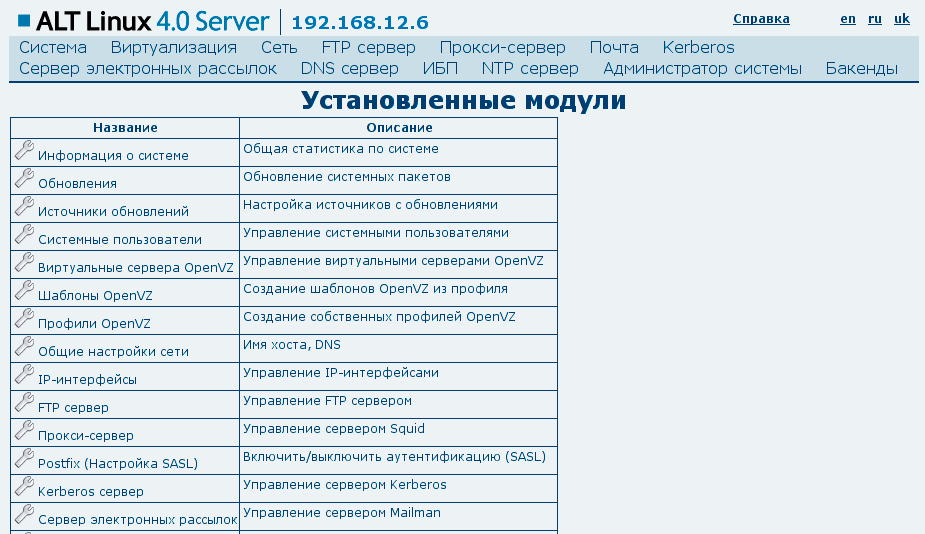Click description 'Обновление системных пакетов'
The height and width of the screenshot is (534, 925).
tap(347, 177)
